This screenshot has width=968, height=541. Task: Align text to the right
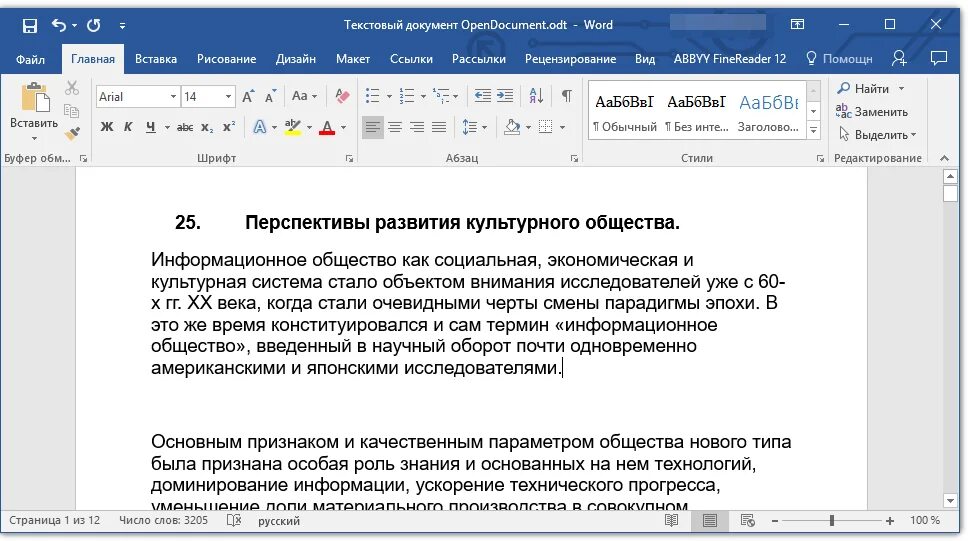point(417,127)
